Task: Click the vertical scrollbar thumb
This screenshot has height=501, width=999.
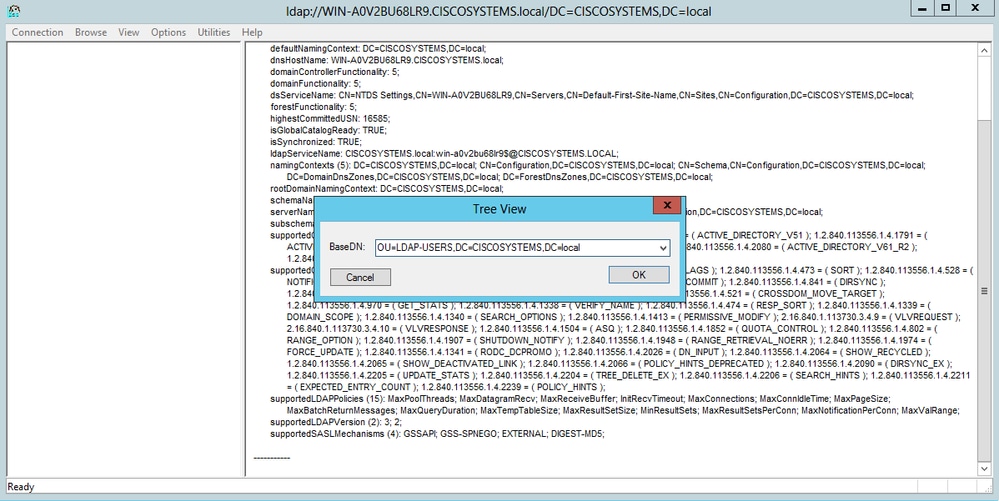Action: [985, 291]
